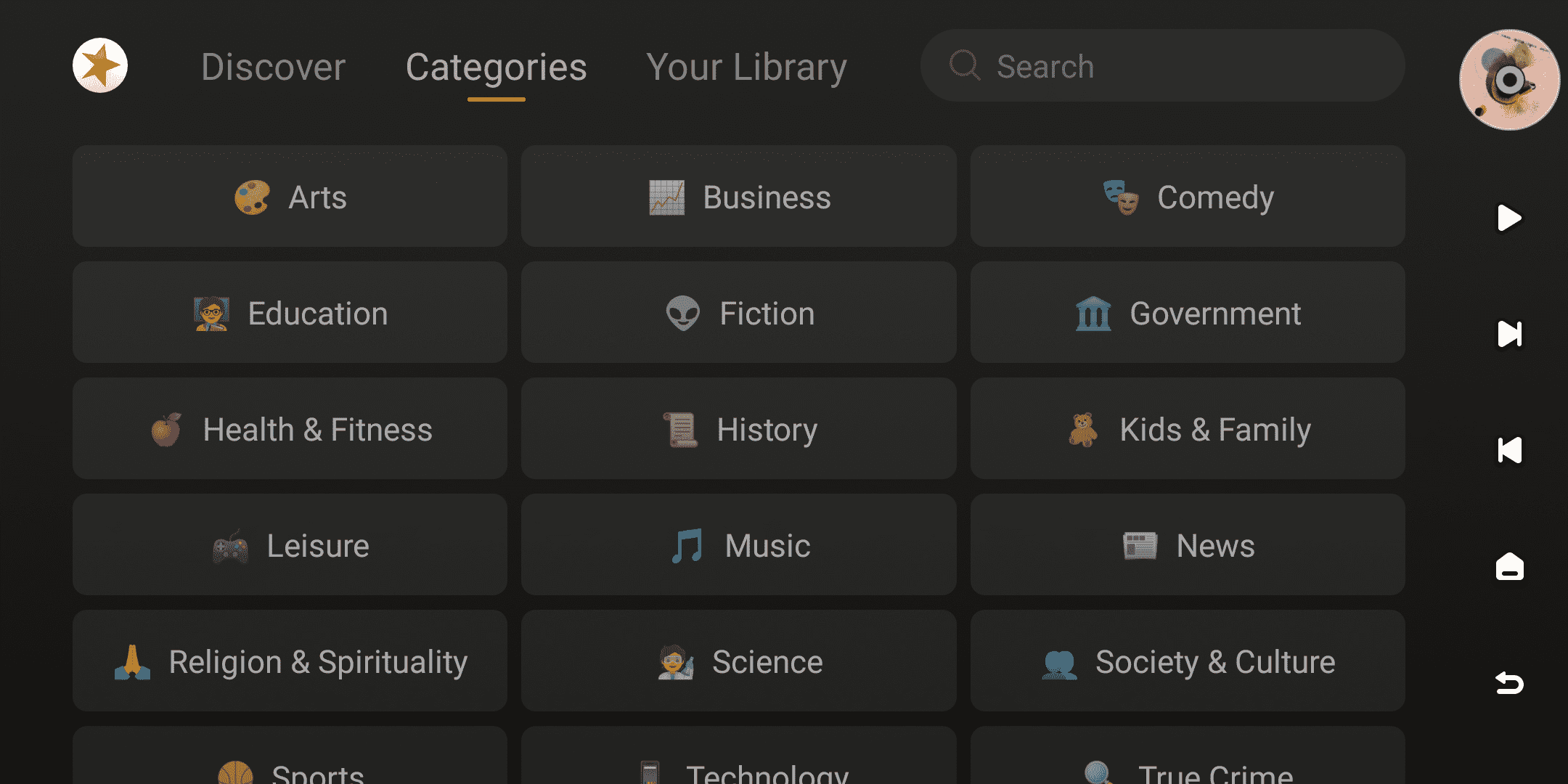Click the home icon in sidebar
The width and height of the screenshot is (1568, 784).
[x=1509, y=566]
